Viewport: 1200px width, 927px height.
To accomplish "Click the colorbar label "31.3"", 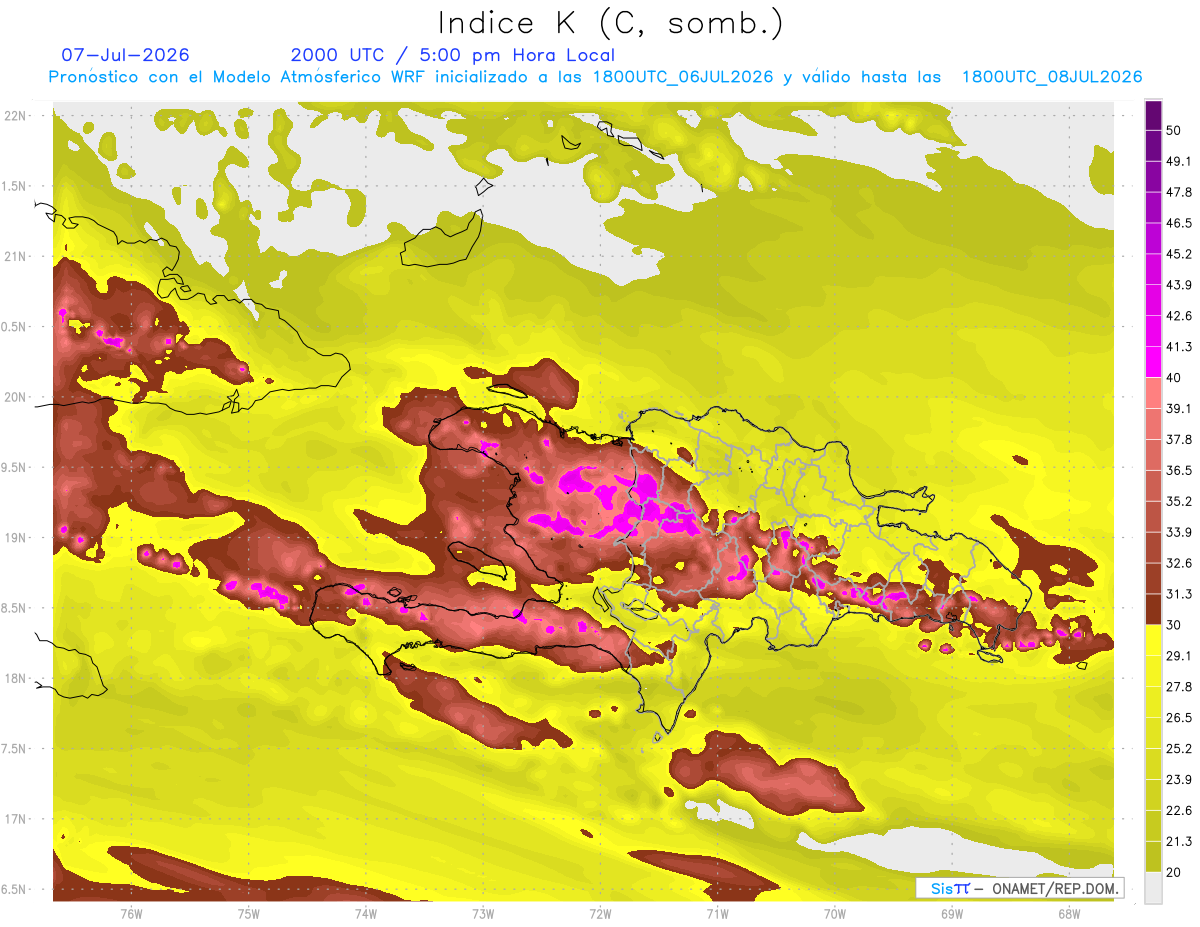I will [1179, 594].
